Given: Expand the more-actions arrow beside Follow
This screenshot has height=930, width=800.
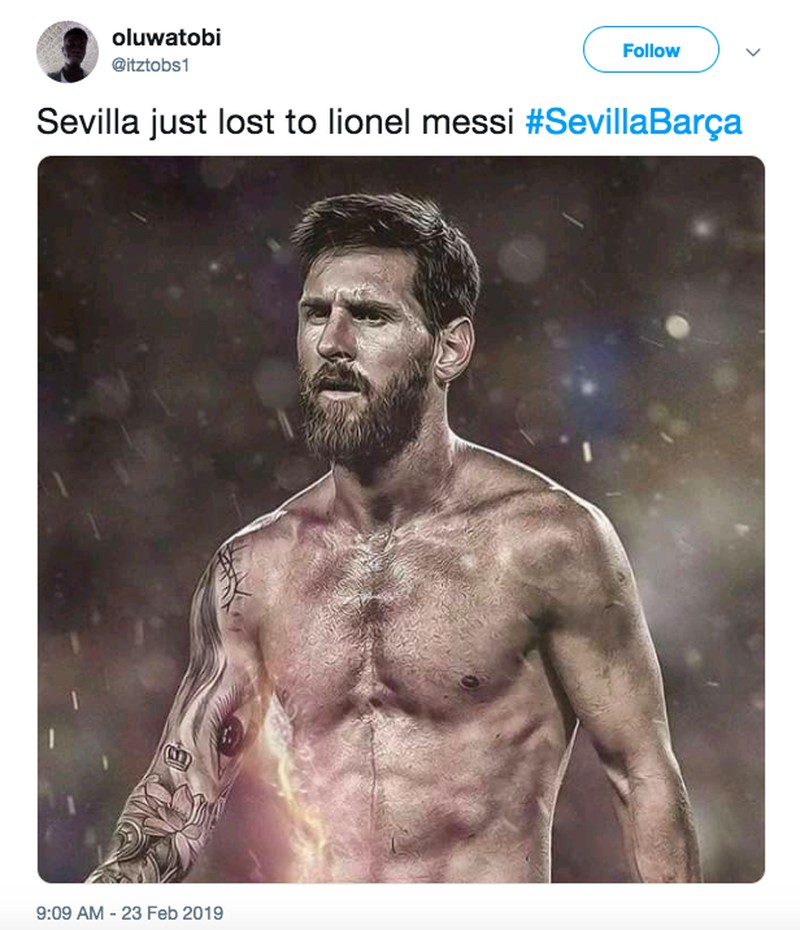Looking at the screenshot, I should [x=753, y=51].
